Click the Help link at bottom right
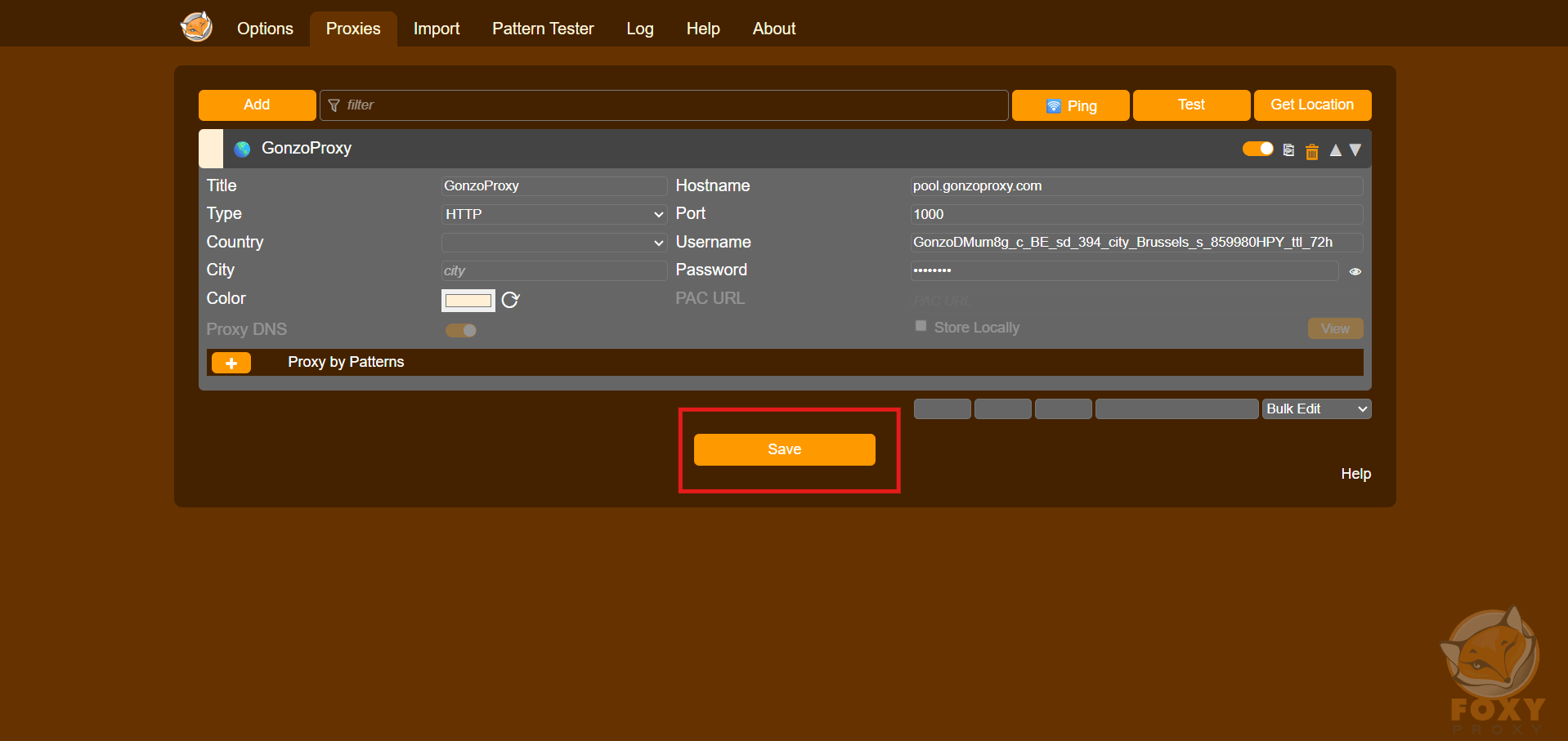Image resolution: width=1568 pixels, height=741 pixels. tap(1355, 474)
